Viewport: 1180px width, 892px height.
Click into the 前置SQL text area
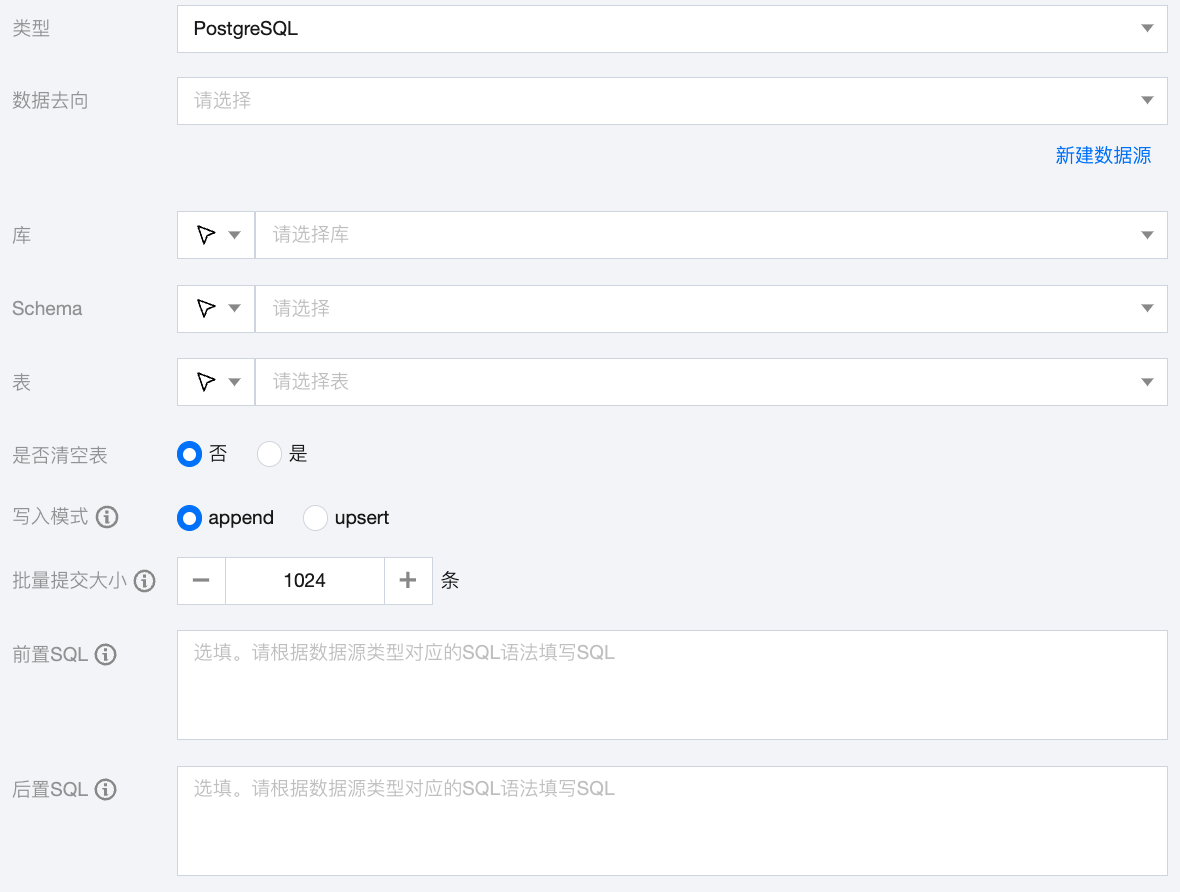point(671,685)
